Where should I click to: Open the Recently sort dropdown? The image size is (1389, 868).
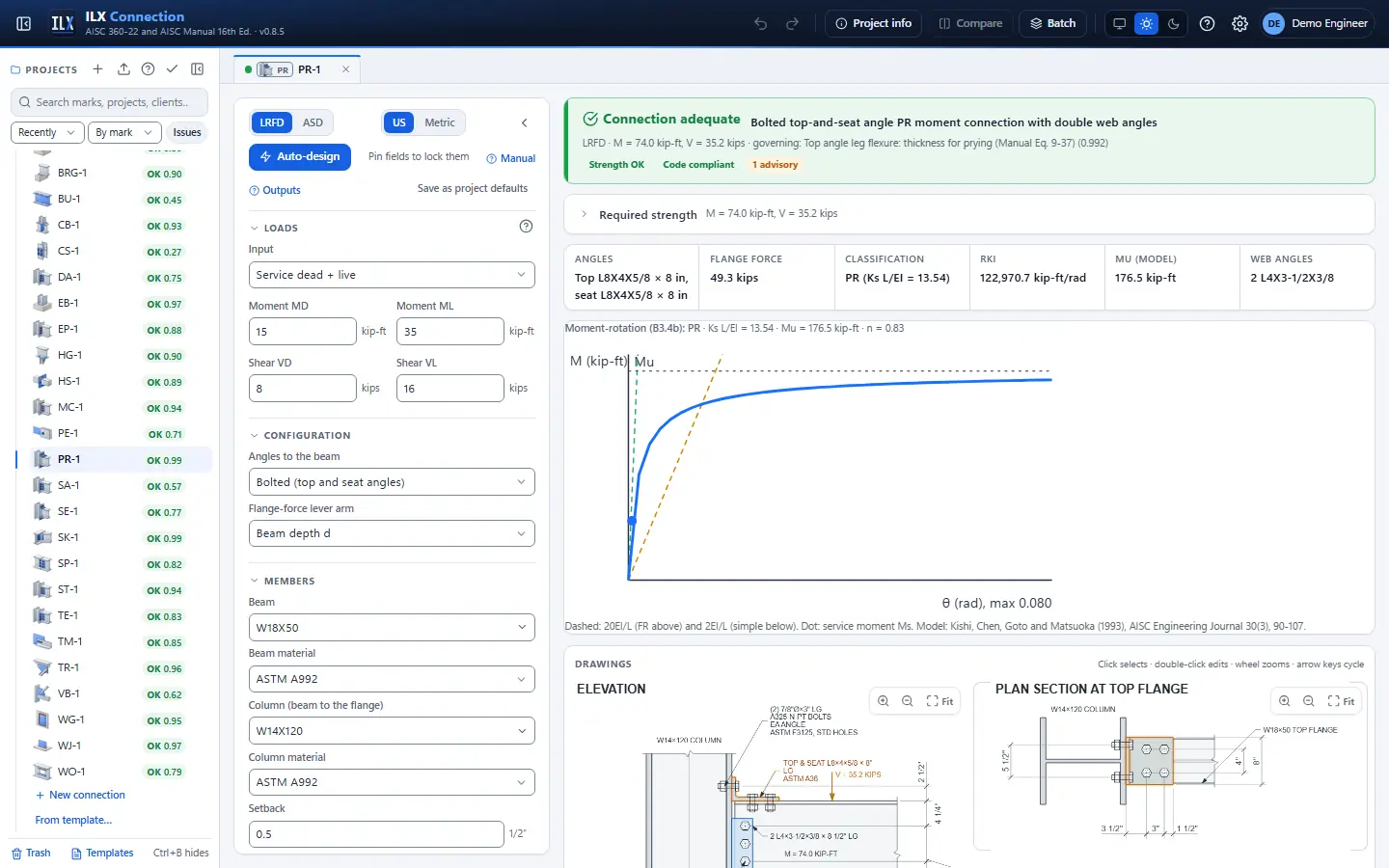tap(47, 132)
